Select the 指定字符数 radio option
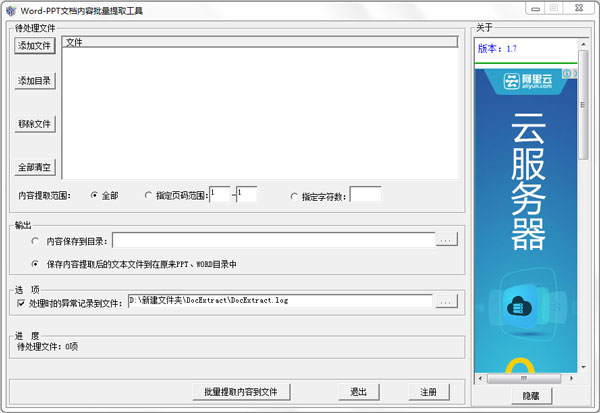 pos(294,196)
